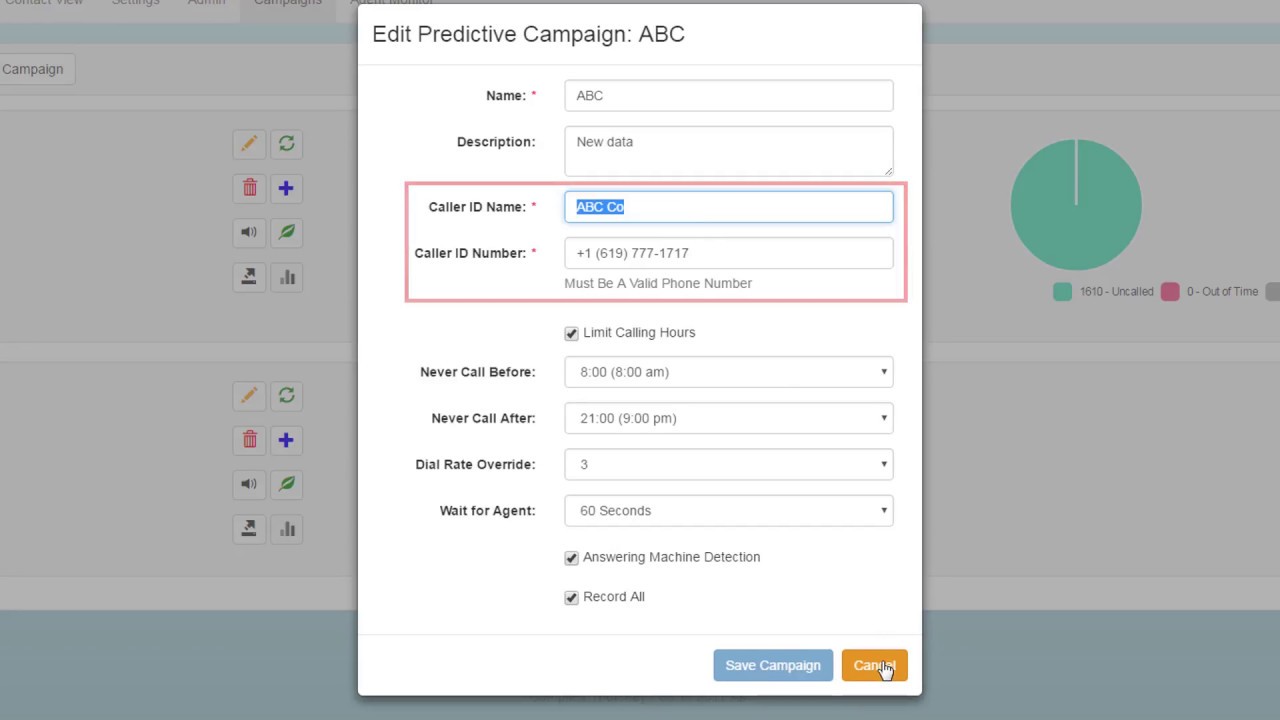This screenshot has height=720, width=1280.
Task: Toggle the Answering Machine Detection checkbox
Action: click(x=571, y=558)
